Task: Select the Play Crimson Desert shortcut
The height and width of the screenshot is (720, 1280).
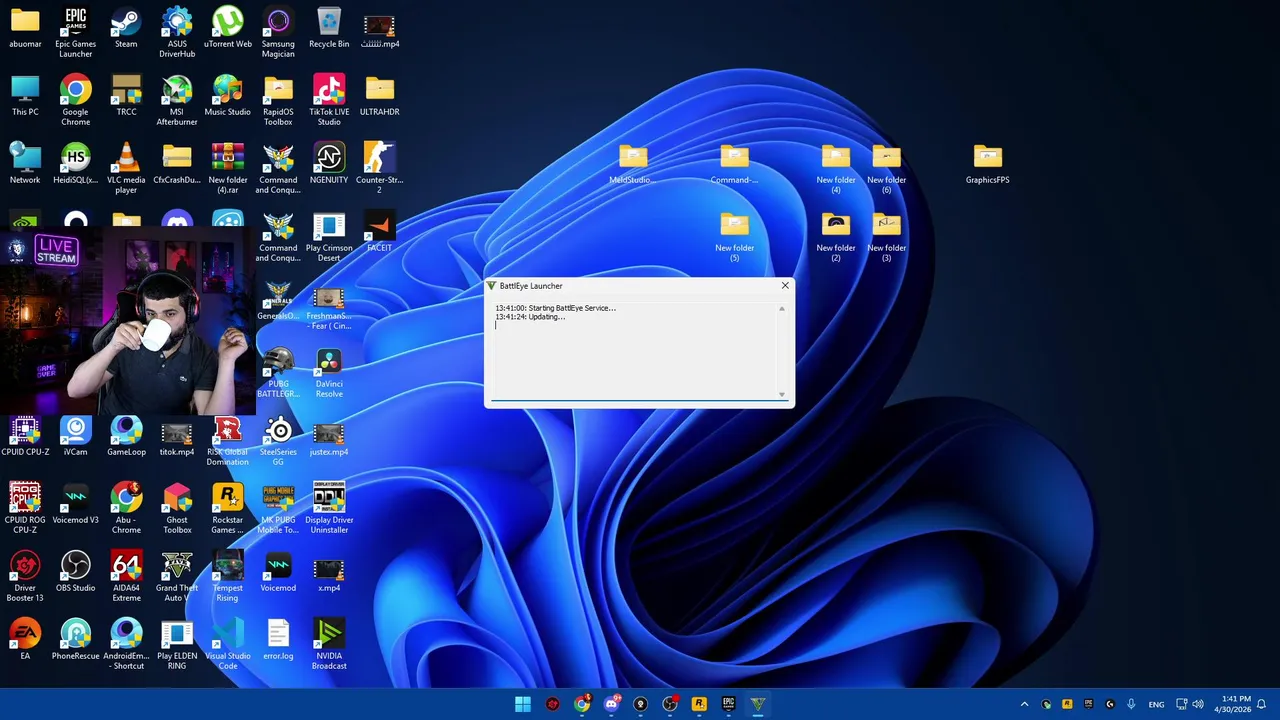Action: coord(329,235)
